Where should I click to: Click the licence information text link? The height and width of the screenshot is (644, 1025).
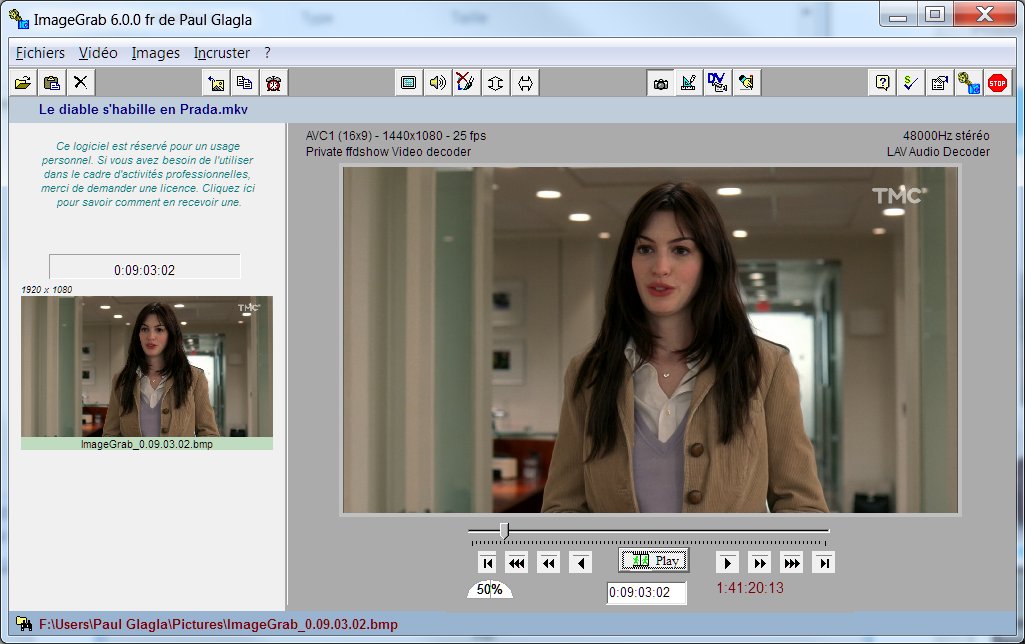(147, 175)
